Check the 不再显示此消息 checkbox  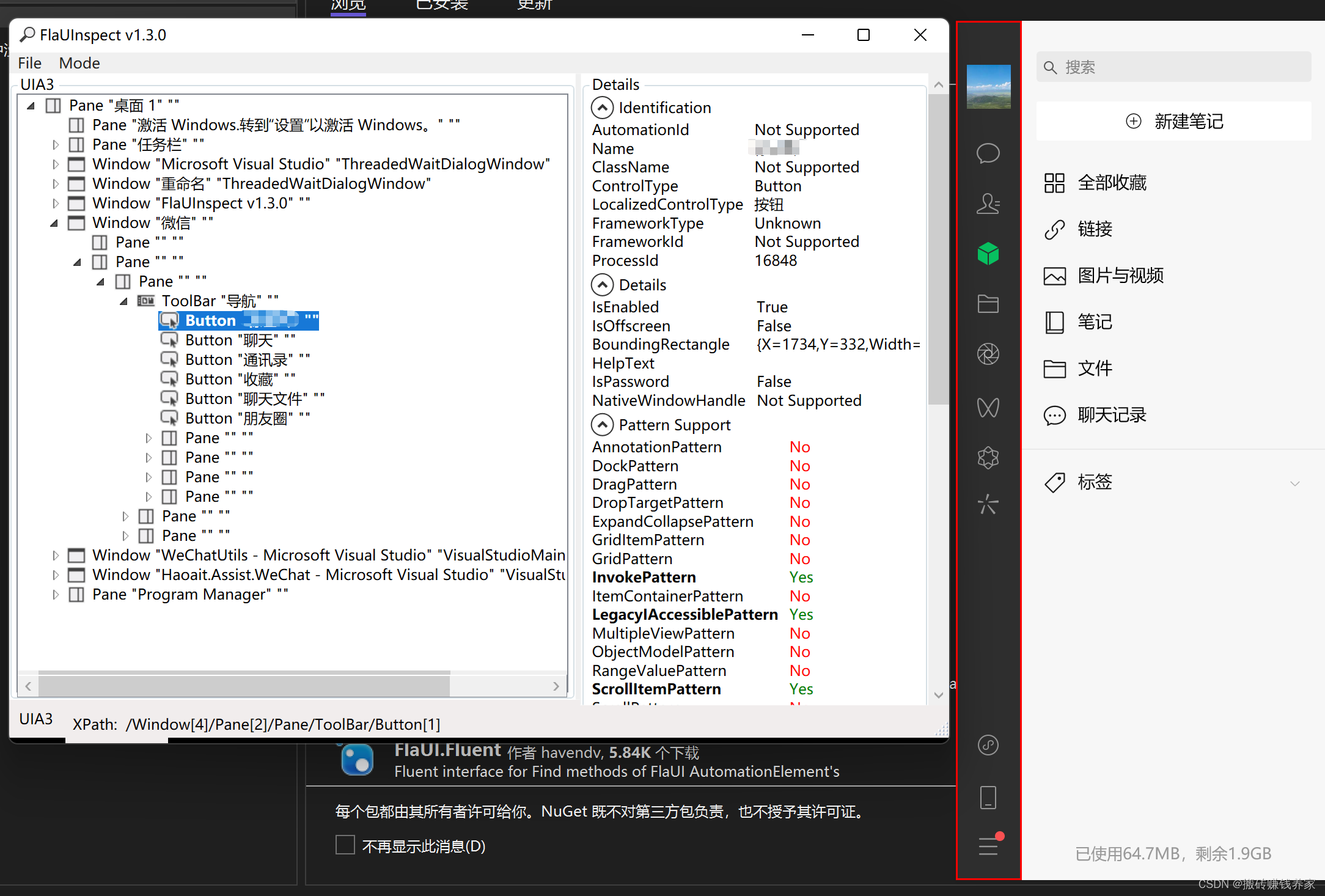pyautogui.click(x=345, y=845)
